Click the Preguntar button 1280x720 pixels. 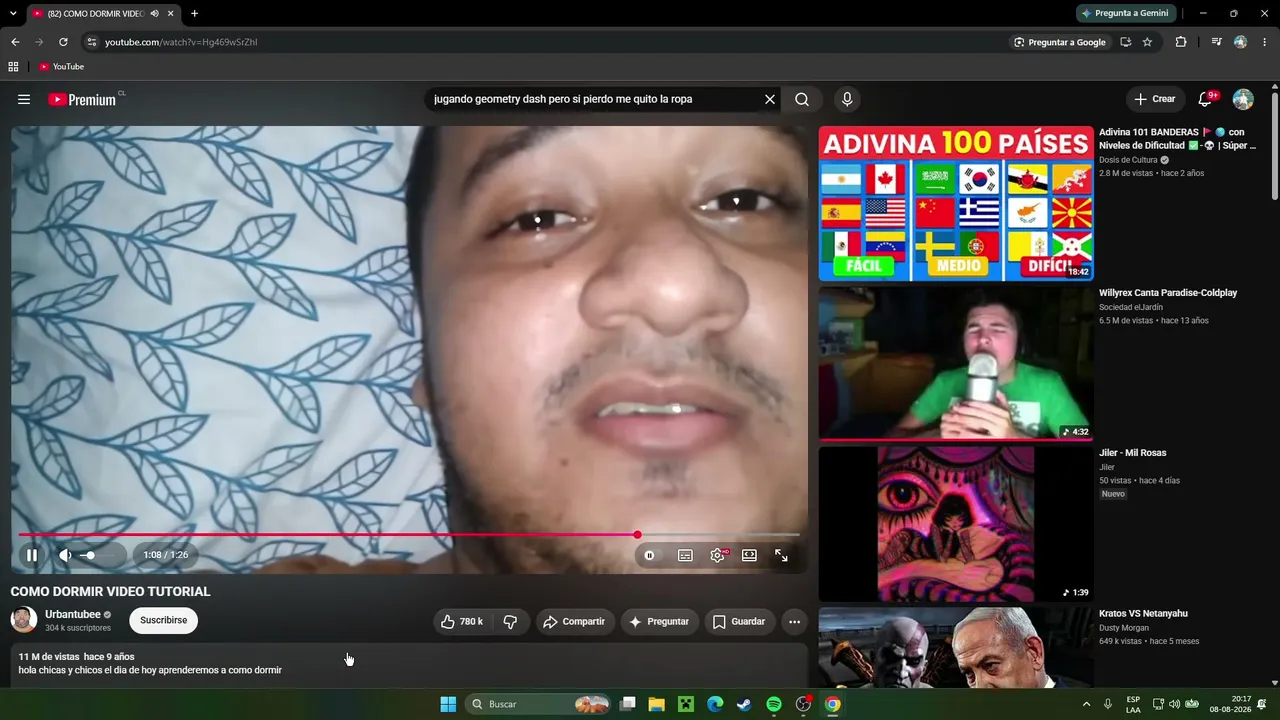coord(658,621)
